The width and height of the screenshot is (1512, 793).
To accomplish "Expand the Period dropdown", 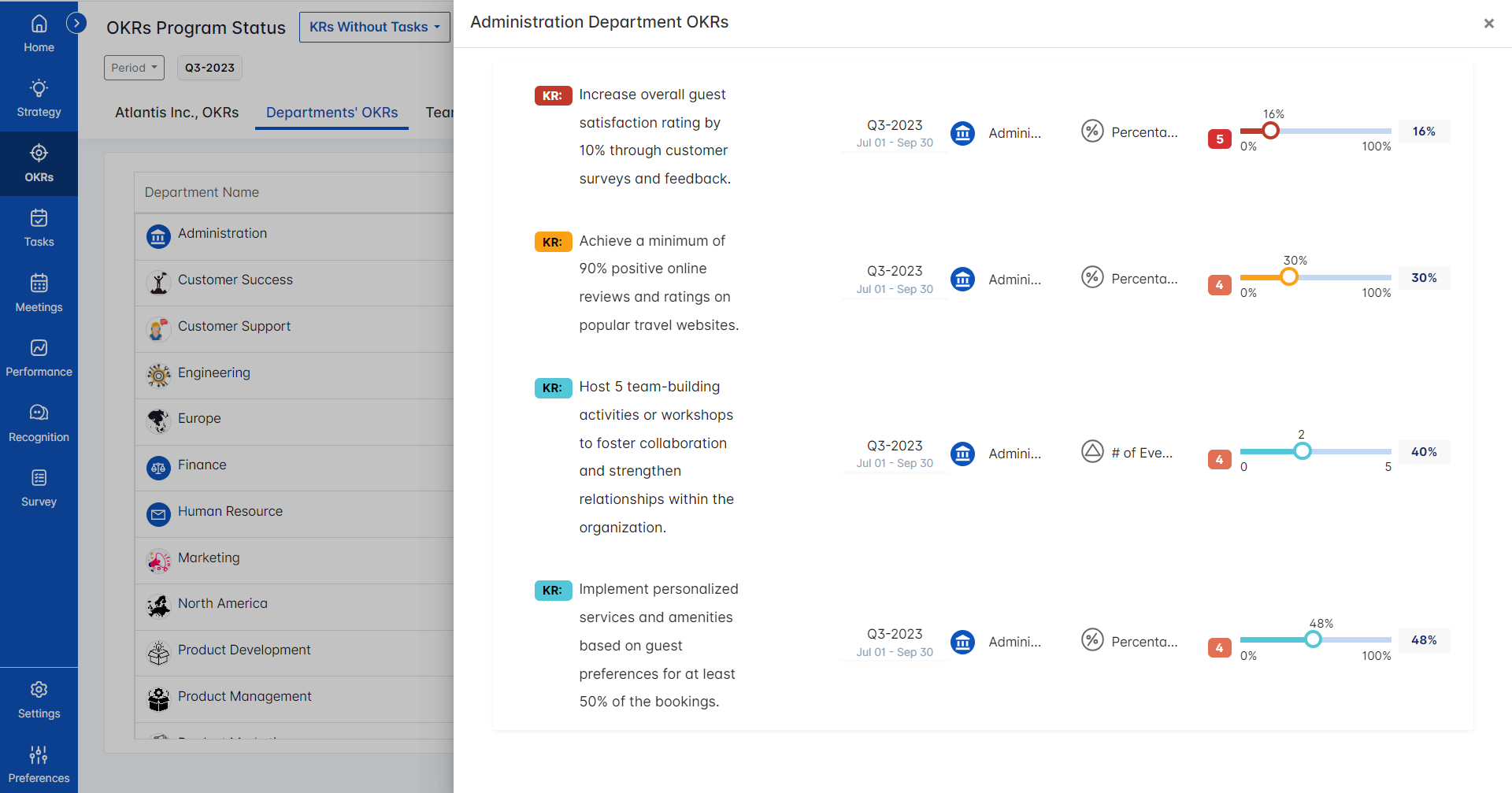I will (134, 68).
